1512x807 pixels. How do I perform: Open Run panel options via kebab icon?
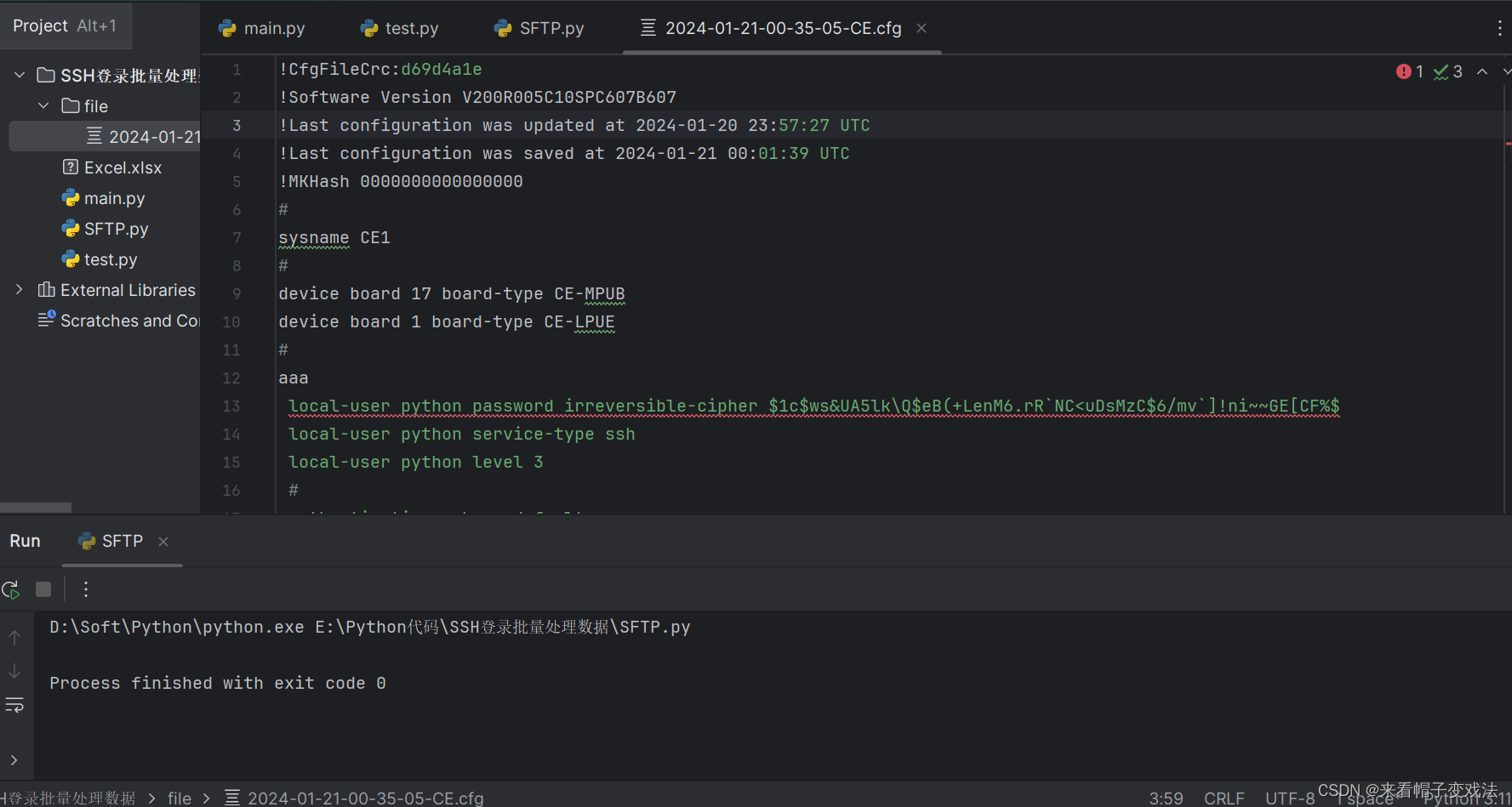(x=84, y=588)
